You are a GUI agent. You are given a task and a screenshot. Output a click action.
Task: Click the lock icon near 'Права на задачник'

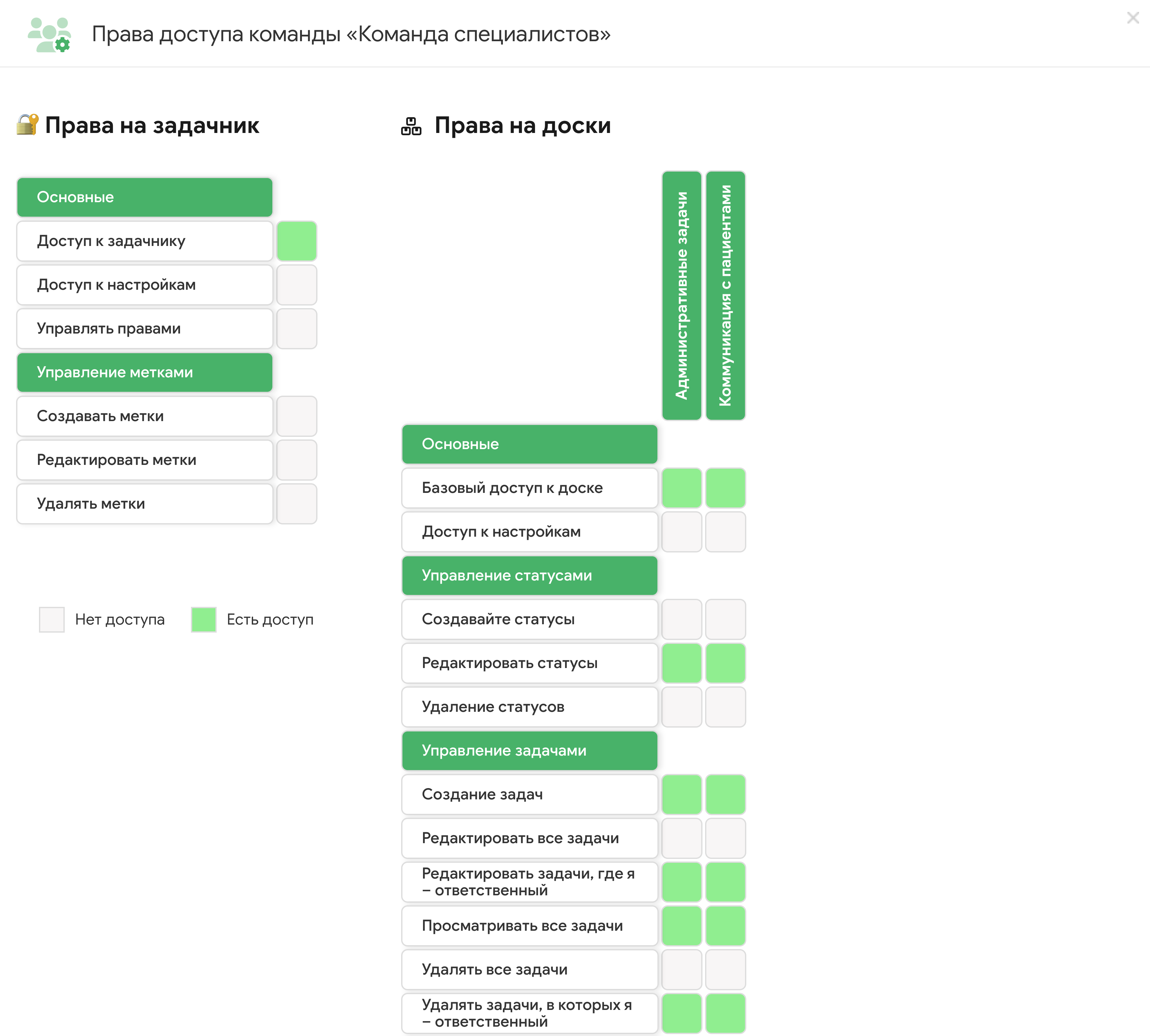coord(27,125)
